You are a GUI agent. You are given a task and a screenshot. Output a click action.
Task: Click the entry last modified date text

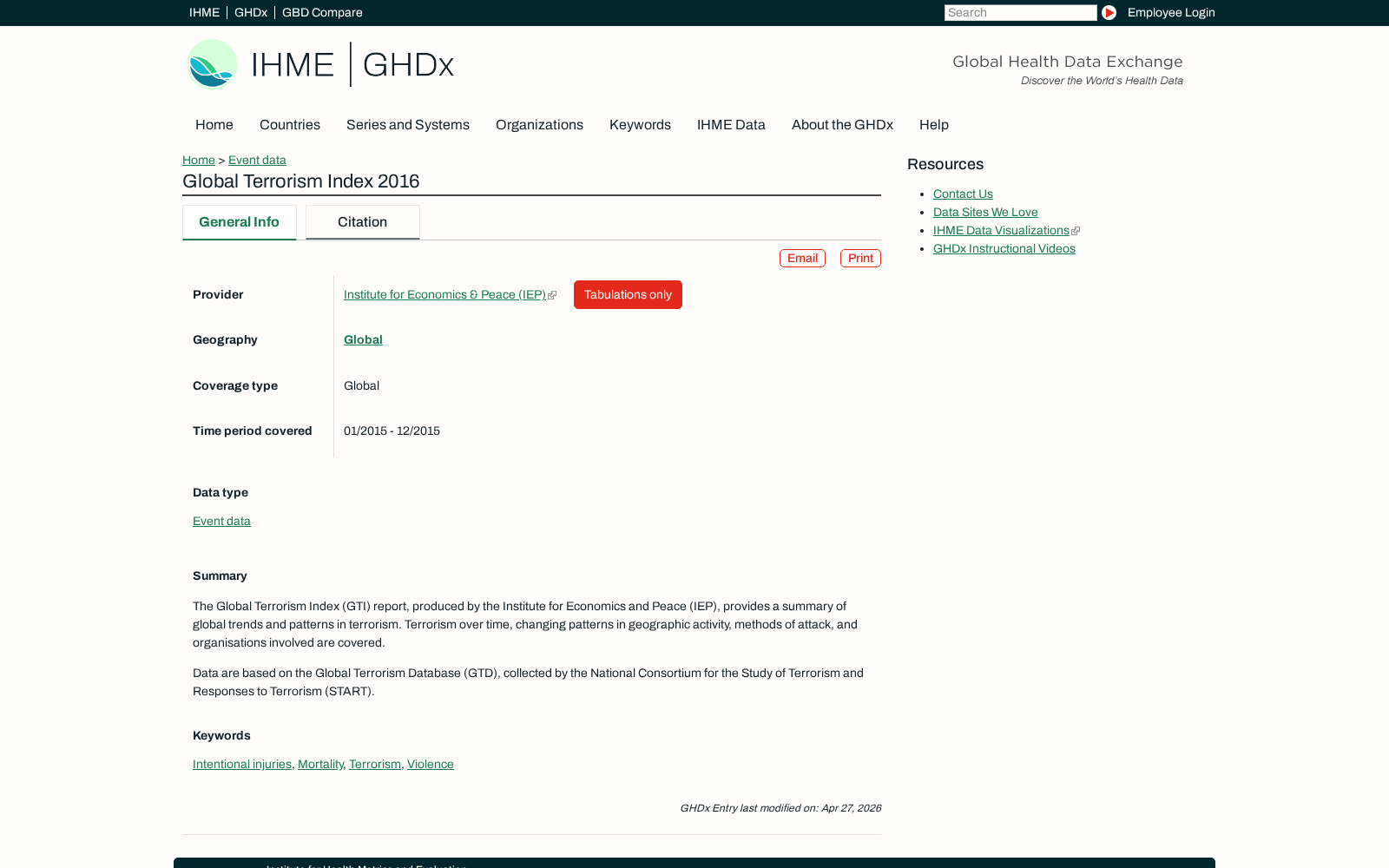tap(780, 808)
